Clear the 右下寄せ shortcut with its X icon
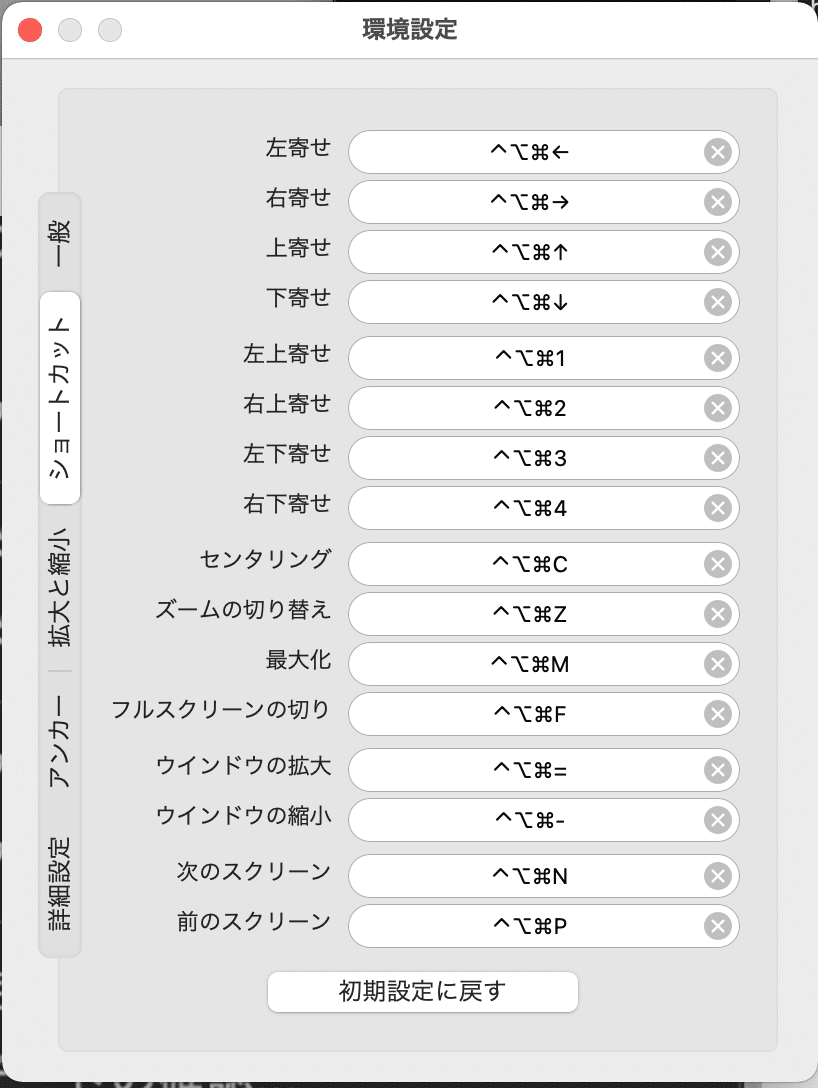 pos(718,508)
